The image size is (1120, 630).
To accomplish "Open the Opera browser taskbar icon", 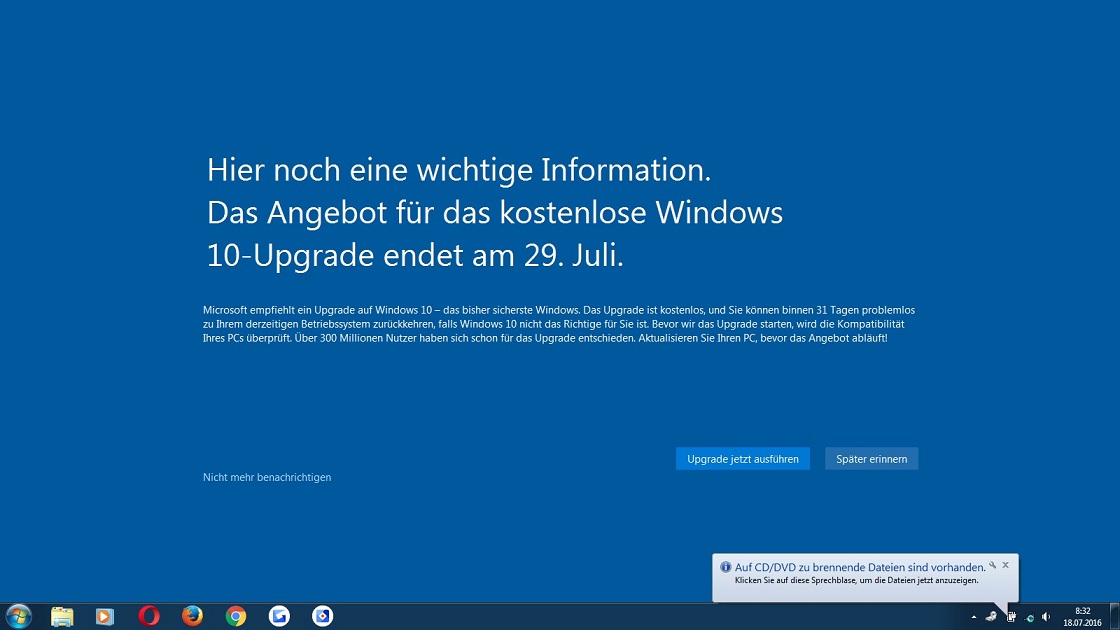I will tap(149, 616).
